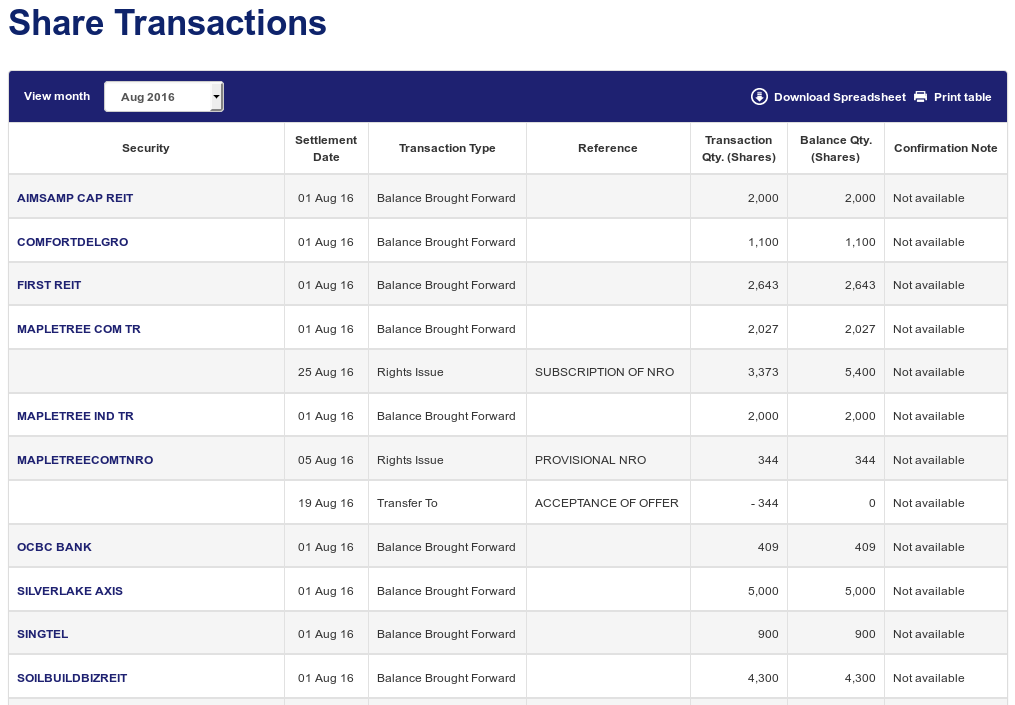Click the 4,300 transaction quantity for SOILBUILDBIZREIT
Screen dimensions: 1015x705
point(763,678)
